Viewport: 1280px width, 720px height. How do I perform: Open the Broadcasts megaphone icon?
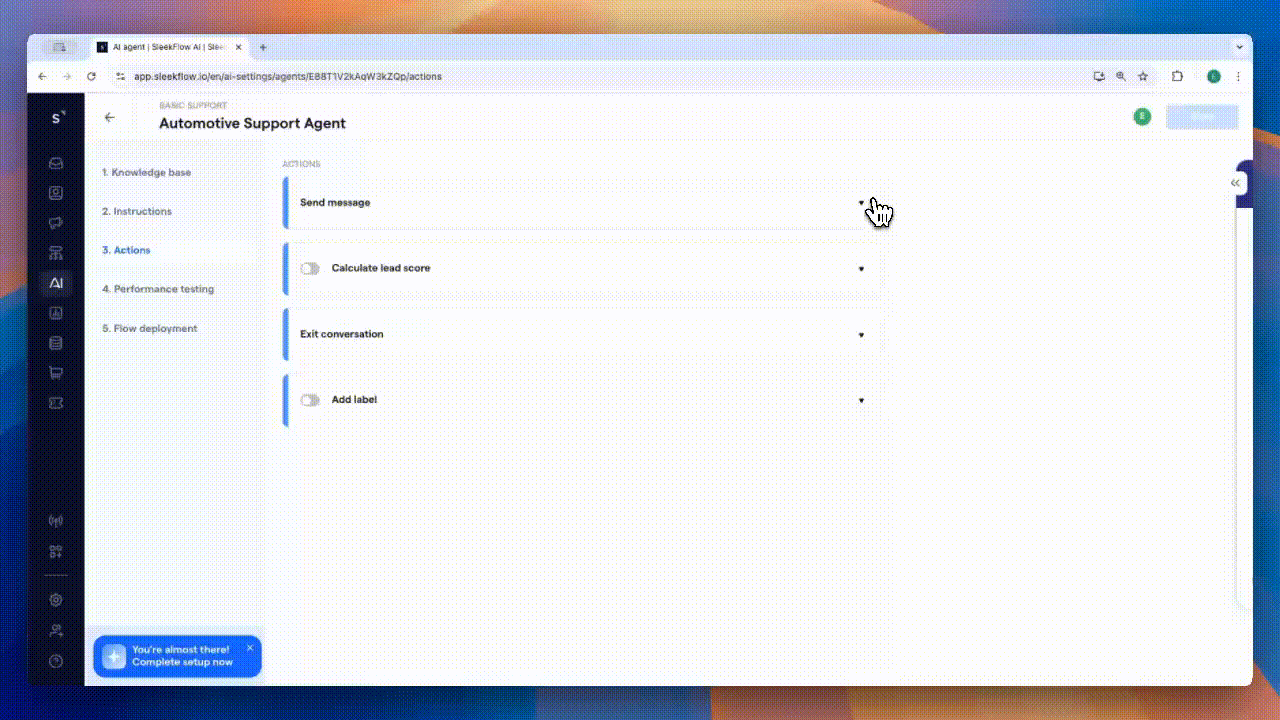(56, 223)
